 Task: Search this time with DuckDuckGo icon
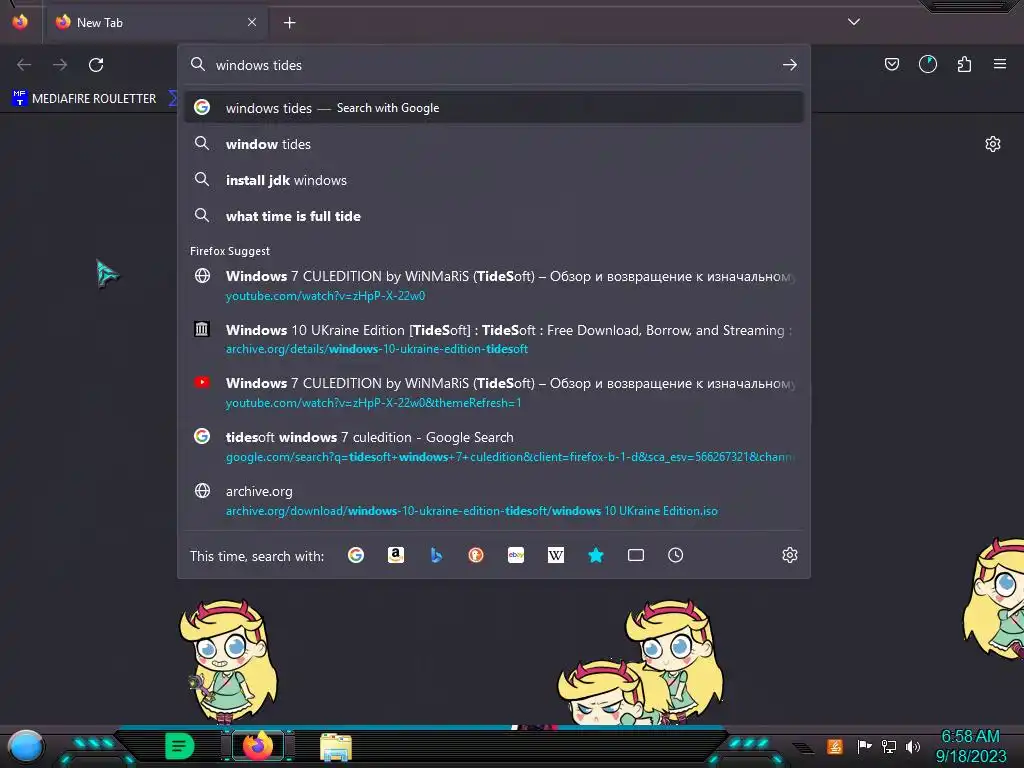(476, 555)
